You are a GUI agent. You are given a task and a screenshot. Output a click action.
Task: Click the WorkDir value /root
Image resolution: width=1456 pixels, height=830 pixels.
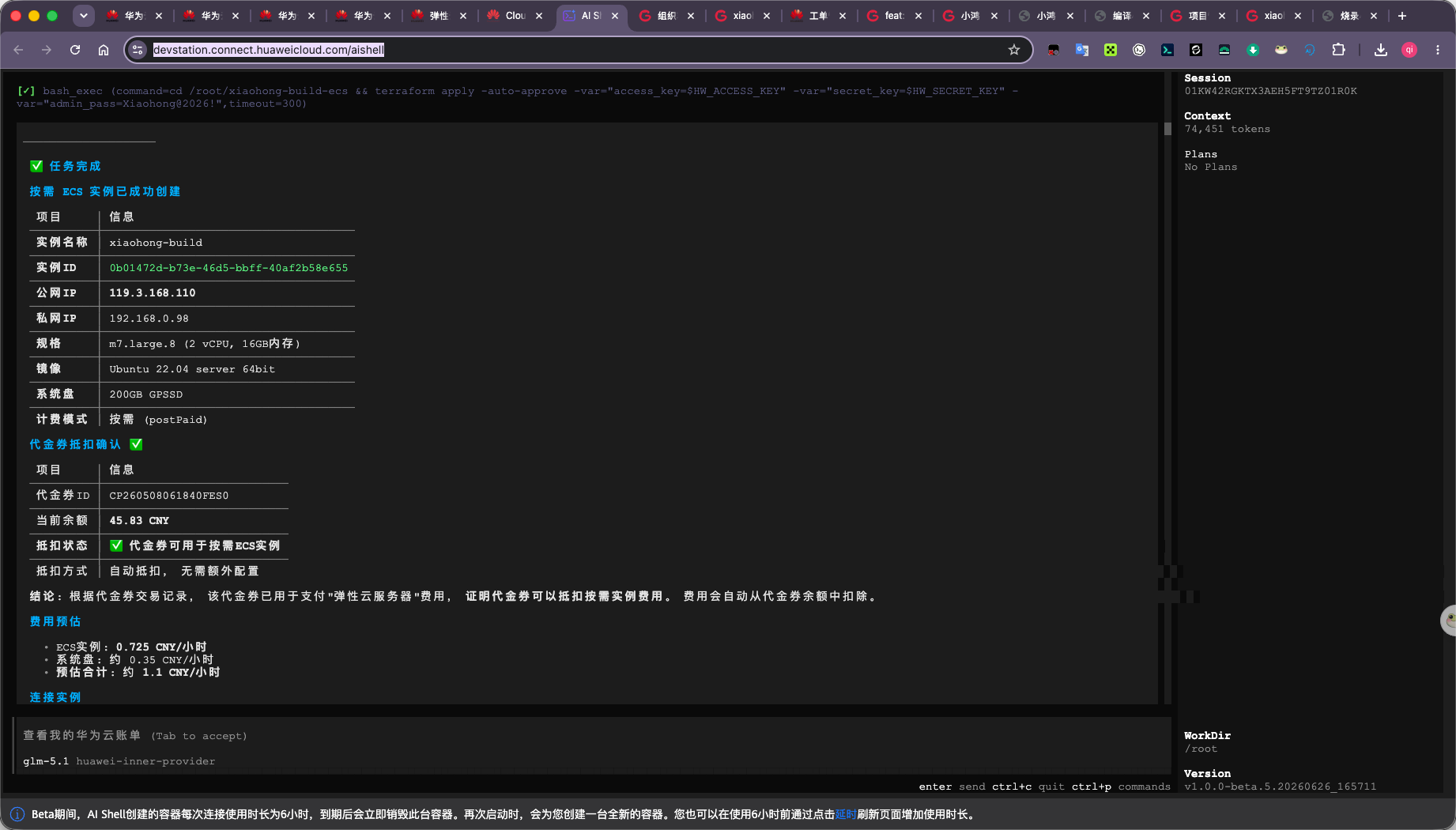(x=1201, y=749)
